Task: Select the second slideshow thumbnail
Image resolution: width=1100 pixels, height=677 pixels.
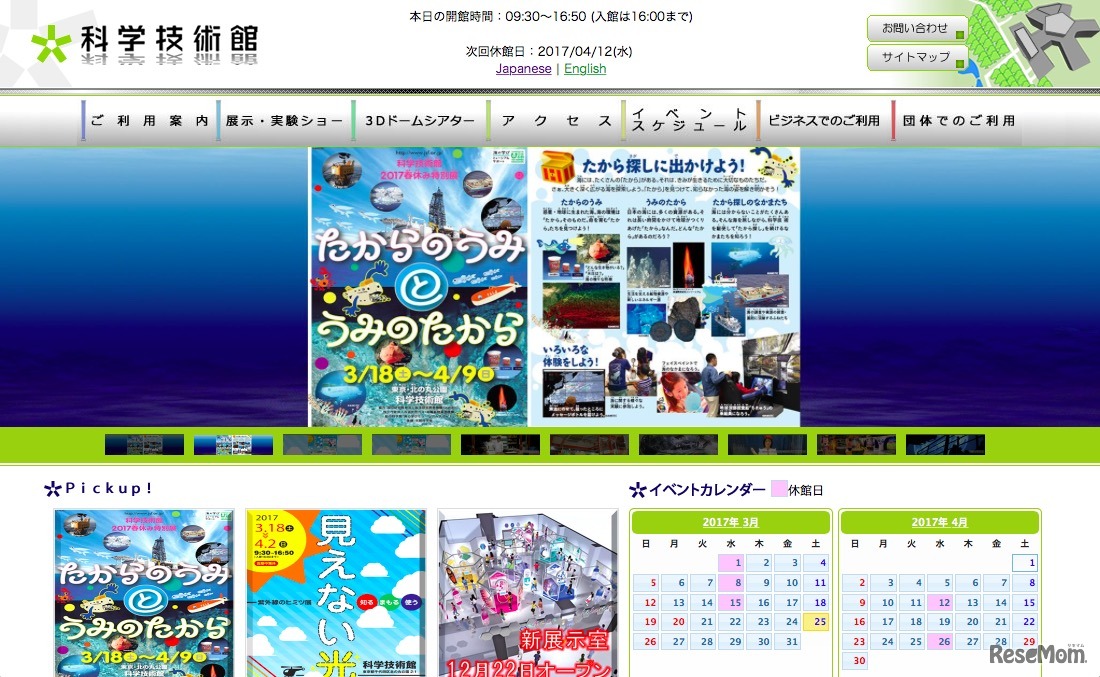Action: 233,445
